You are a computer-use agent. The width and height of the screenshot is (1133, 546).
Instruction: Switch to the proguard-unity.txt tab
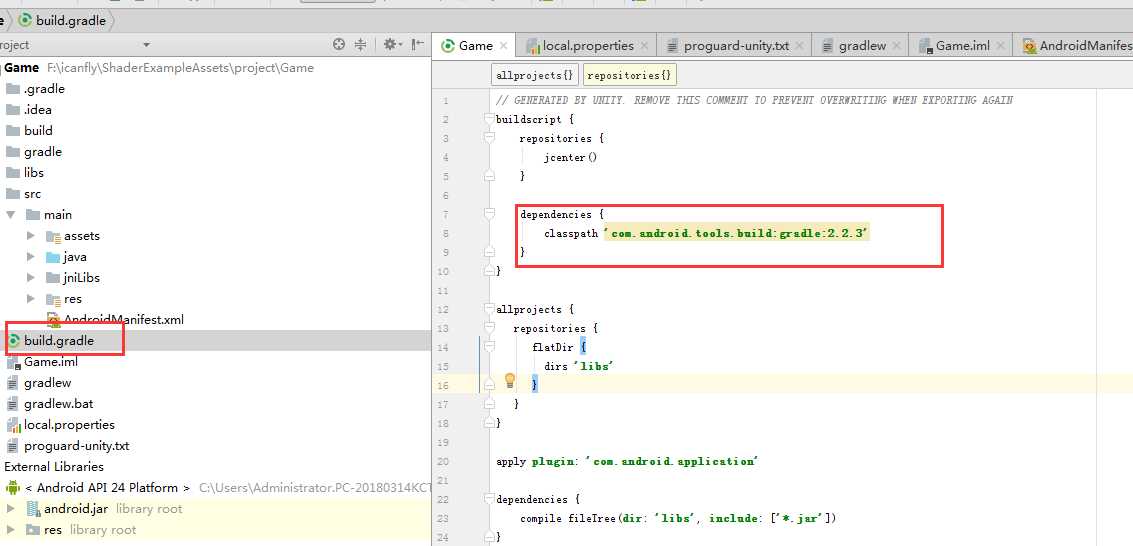pos(735,46)
